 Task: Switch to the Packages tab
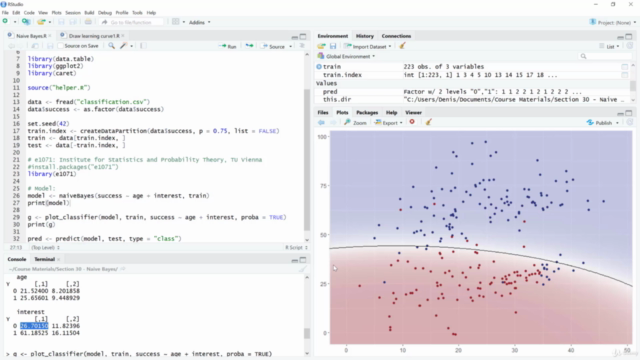click(x=367, y=112)
